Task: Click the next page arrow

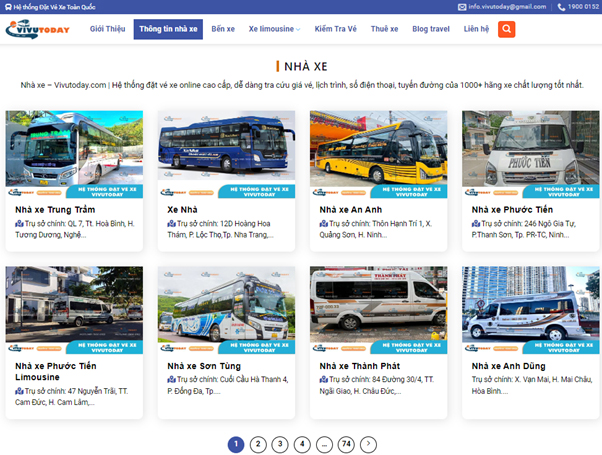Action: coord(368,444)
